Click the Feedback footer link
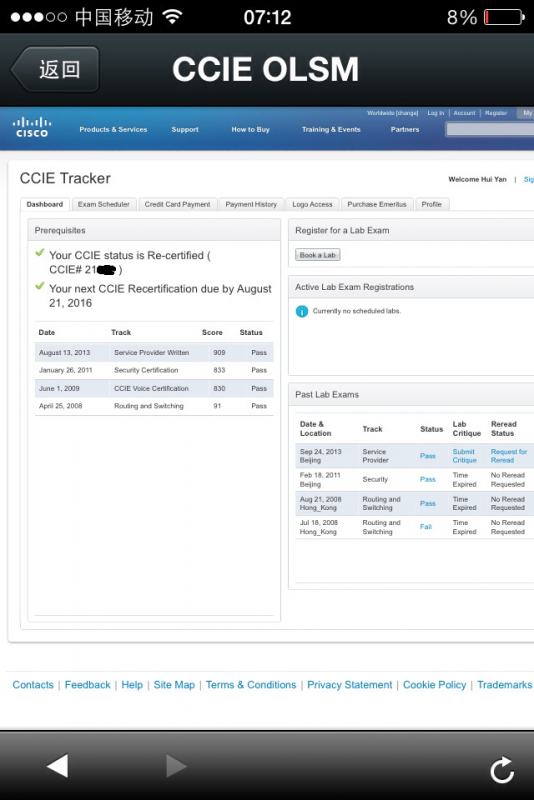This screenshot has height=800, width=534. coord(87,685)
